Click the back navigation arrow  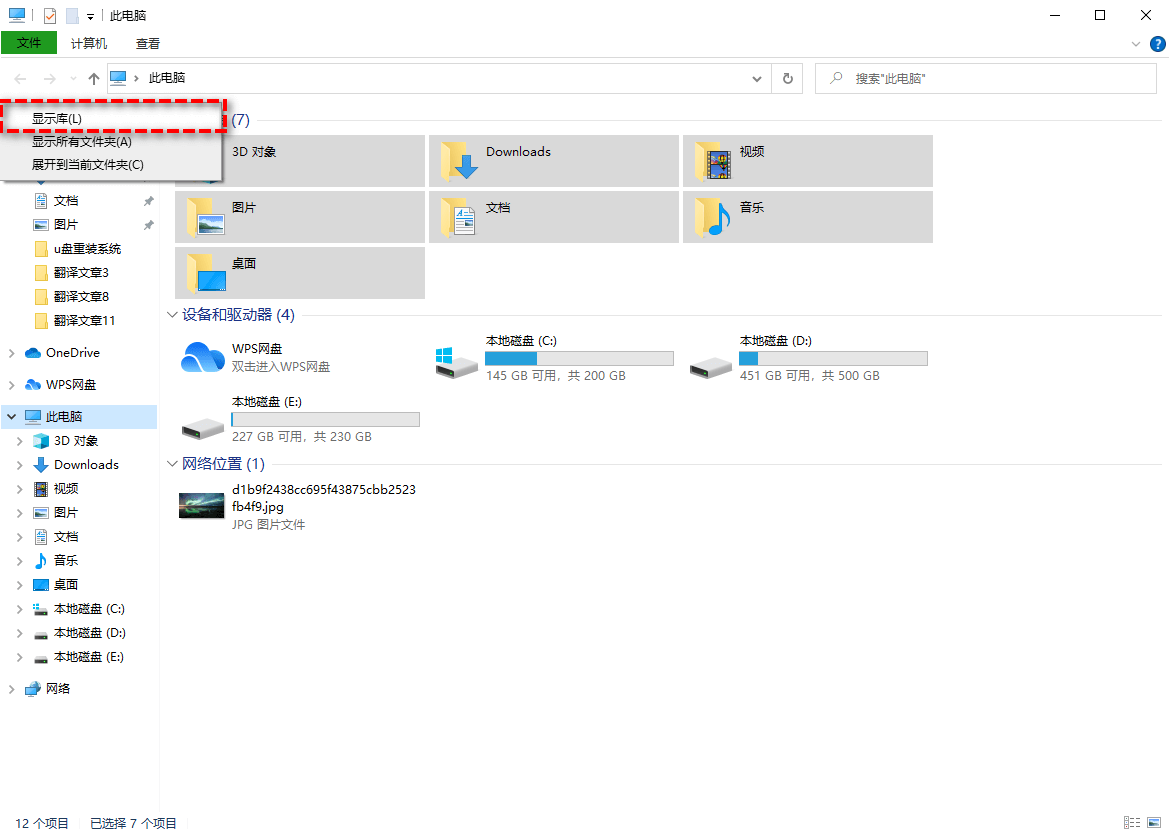point(20,78)
